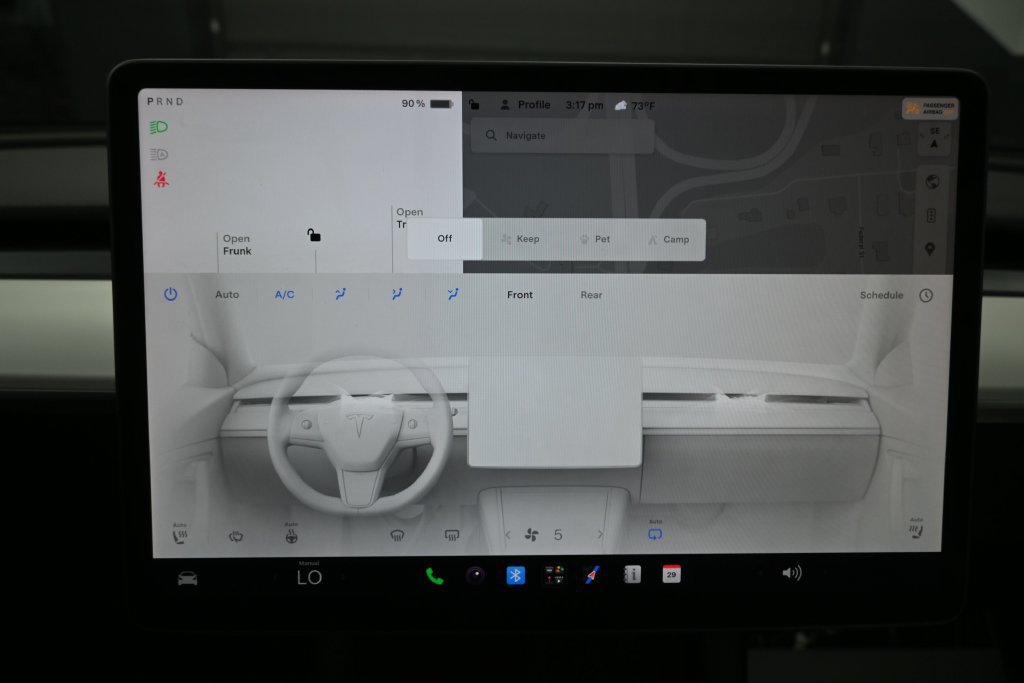1024x683 pixels.
Task: Toggle the A/C button
Action: (284, 294)
